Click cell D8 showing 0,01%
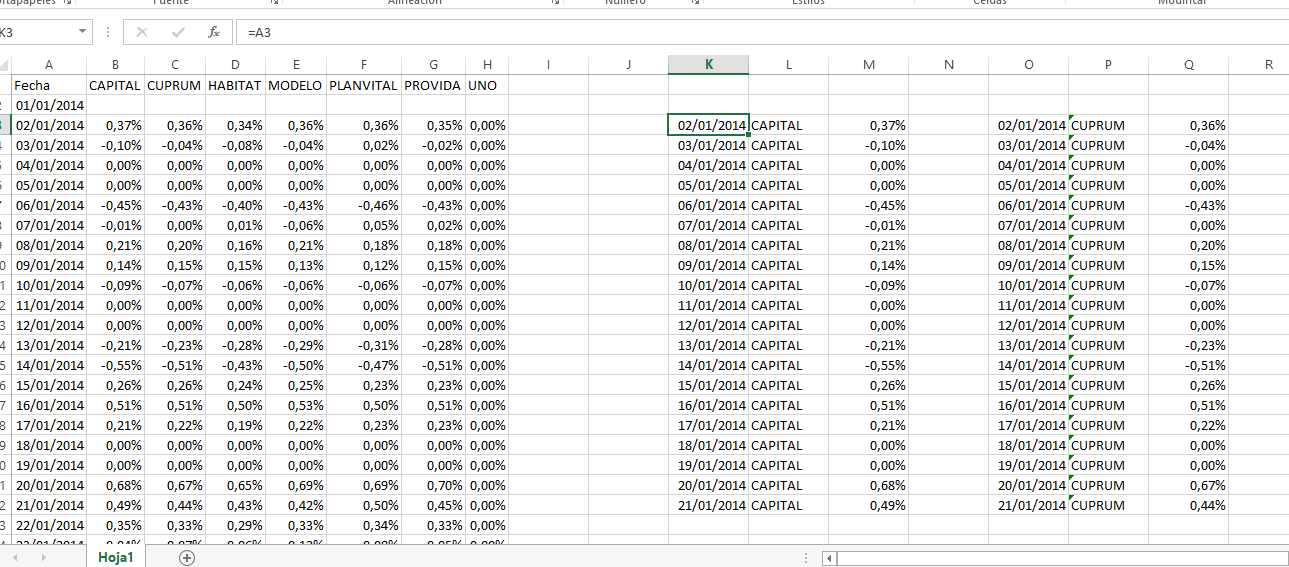 click(x=235, y=225)
